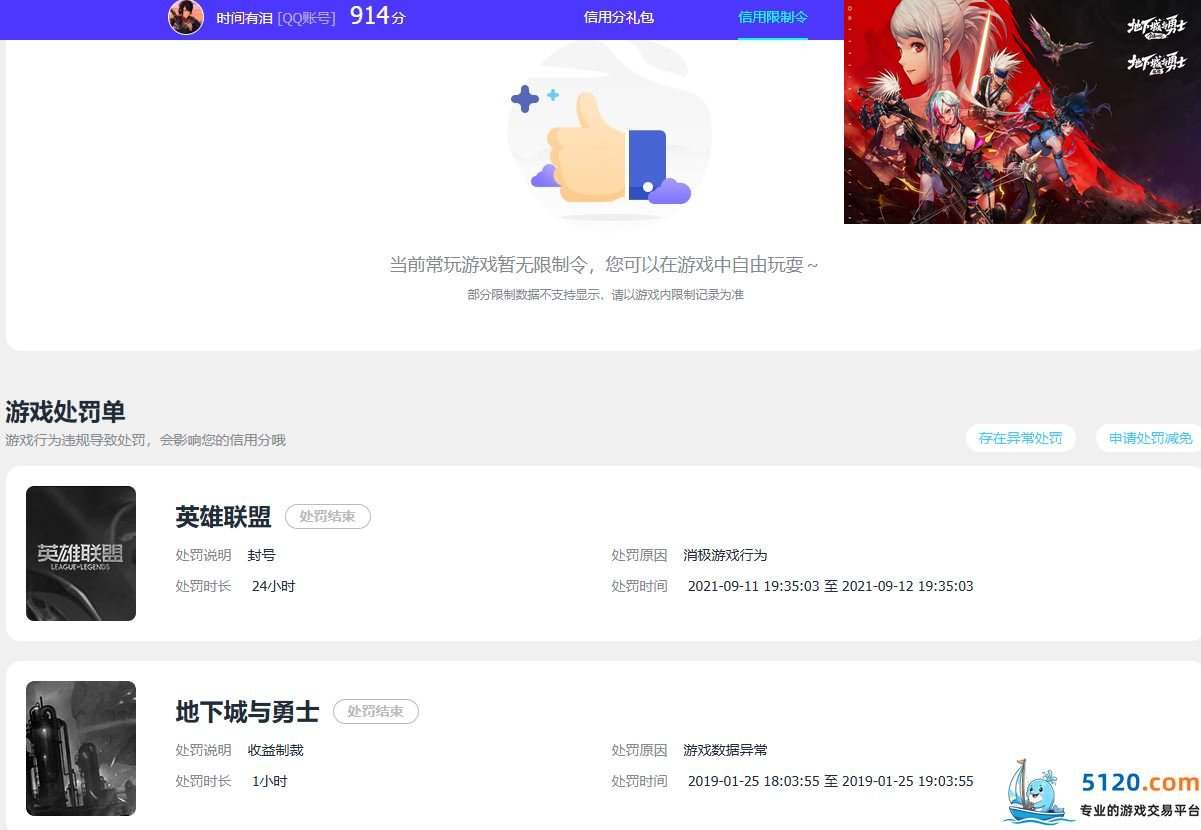
Task: Open the 存在异常处罚 button
Action: 1020,438
